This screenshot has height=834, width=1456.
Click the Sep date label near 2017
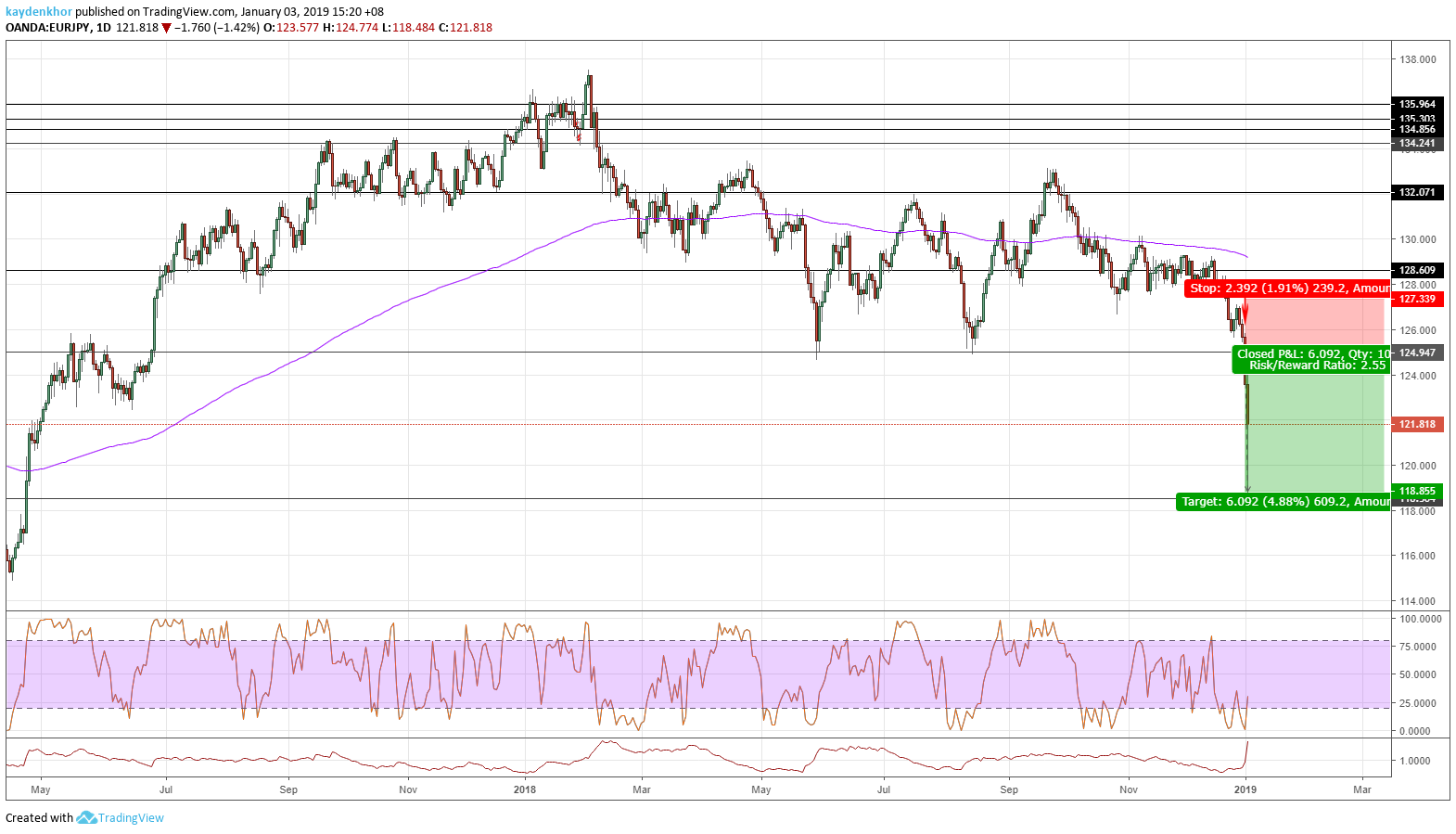pos(288,789)
